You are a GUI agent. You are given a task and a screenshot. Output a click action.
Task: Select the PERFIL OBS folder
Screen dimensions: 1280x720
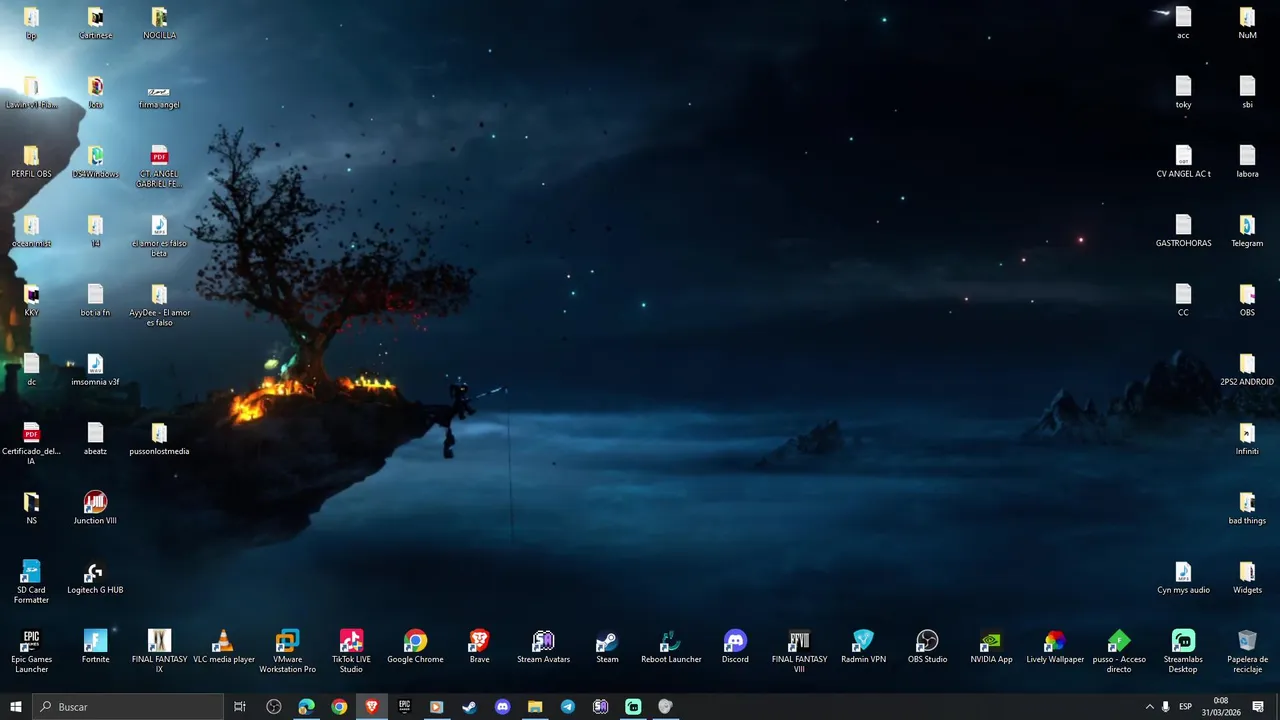[31, 162]
